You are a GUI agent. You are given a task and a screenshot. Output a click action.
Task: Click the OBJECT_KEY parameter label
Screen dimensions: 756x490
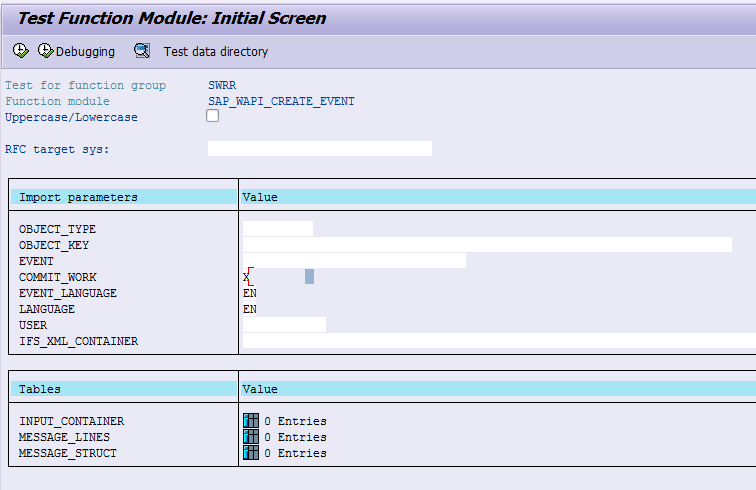[54, 245]
